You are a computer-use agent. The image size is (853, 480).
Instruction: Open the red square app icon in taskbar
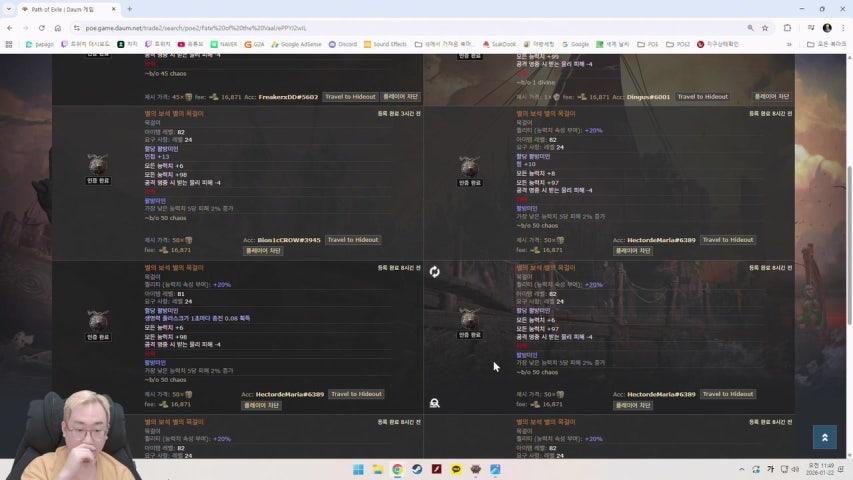[x=436, y=469]
